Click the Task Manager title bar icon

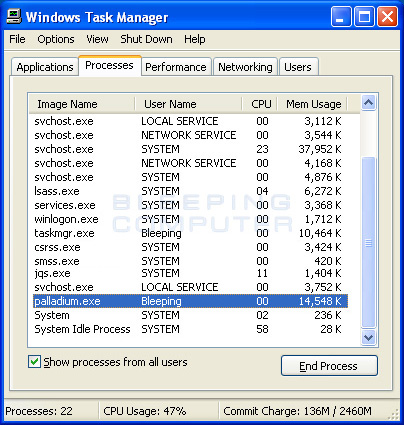[x=14, y=16]
